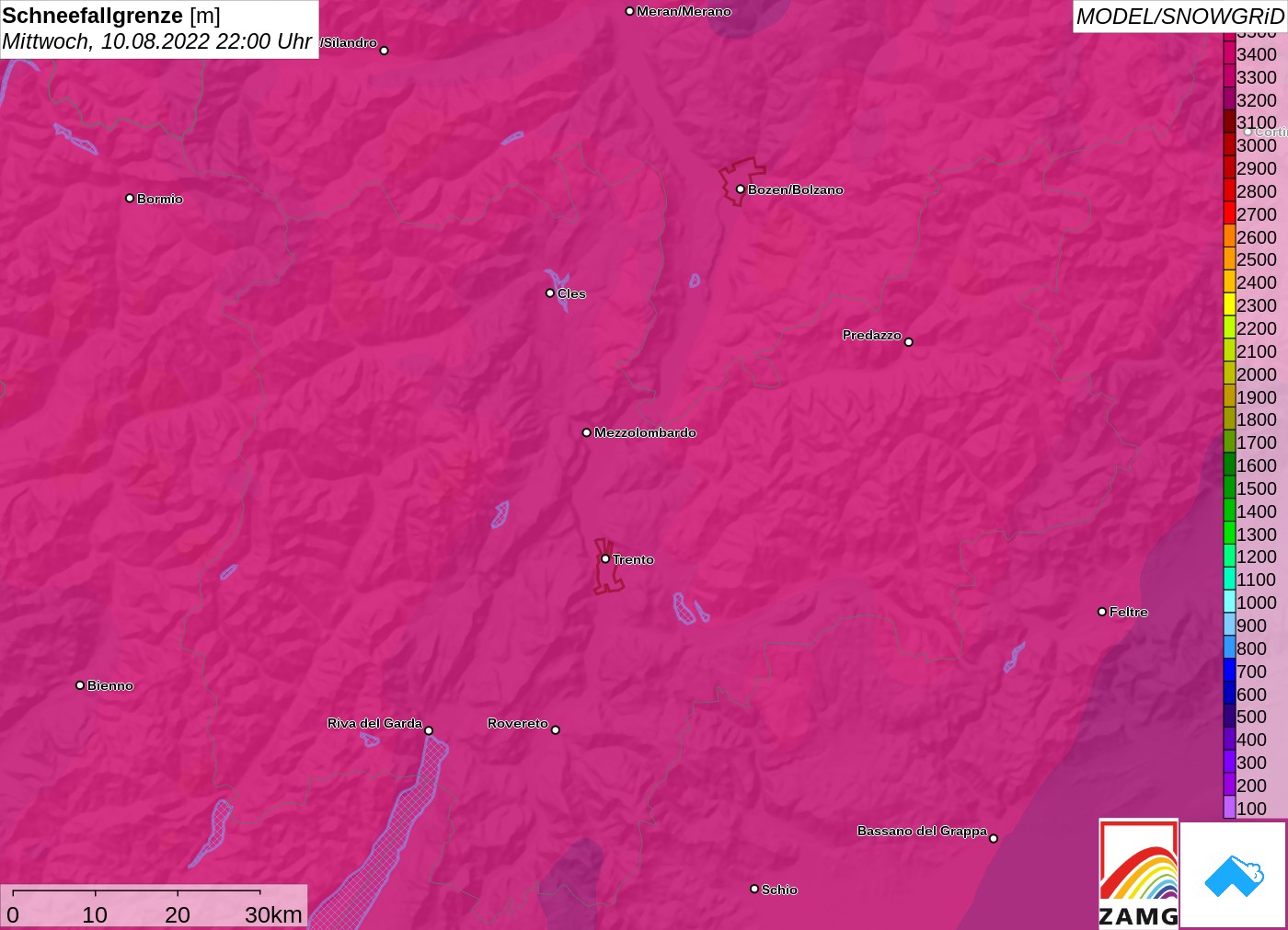Viewport: 1288px width, 930px height.
Task: Click the 1200 legend value label
Action: pos(1257,557)
